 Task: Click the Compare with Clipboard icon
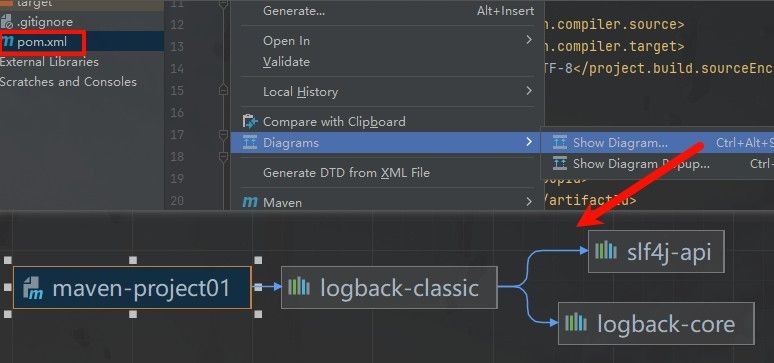250,121
